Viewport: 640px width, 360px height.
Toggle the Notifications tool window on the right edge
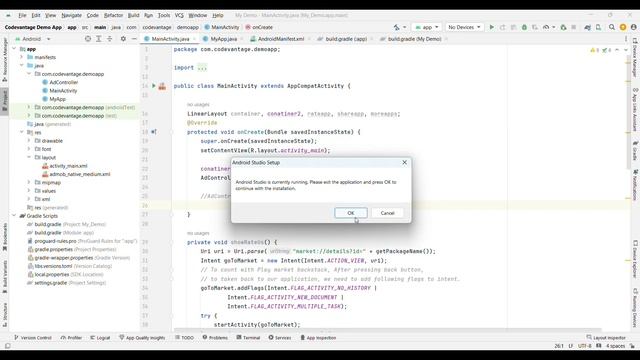point(635,184)
